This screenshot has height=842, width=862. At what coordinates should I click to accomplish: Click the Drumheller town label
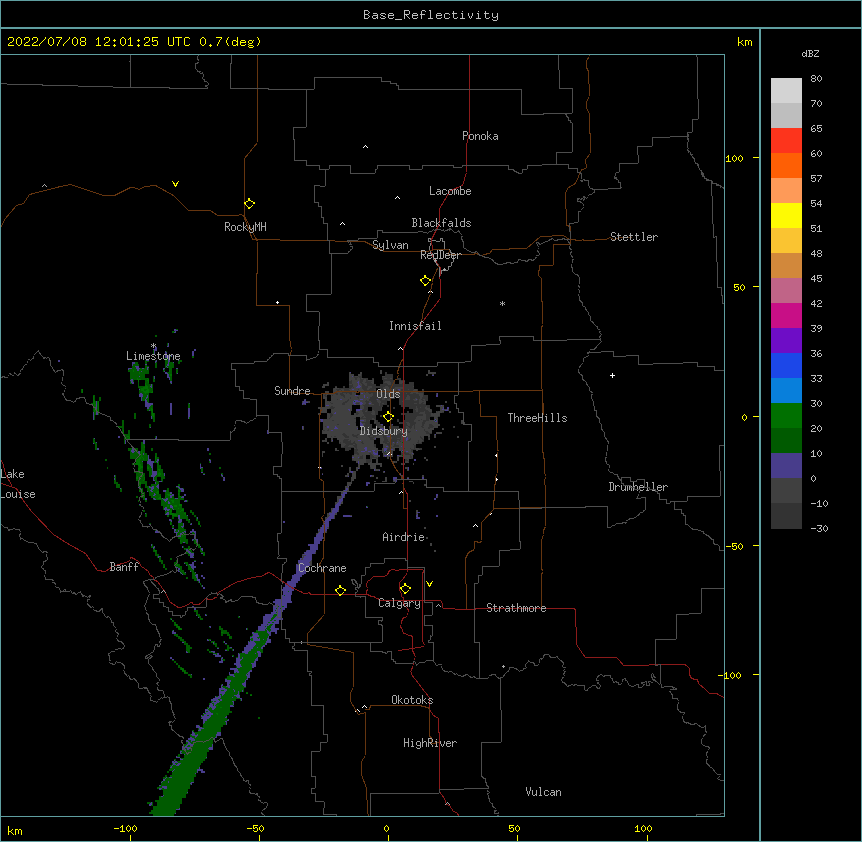pos(638,487)
